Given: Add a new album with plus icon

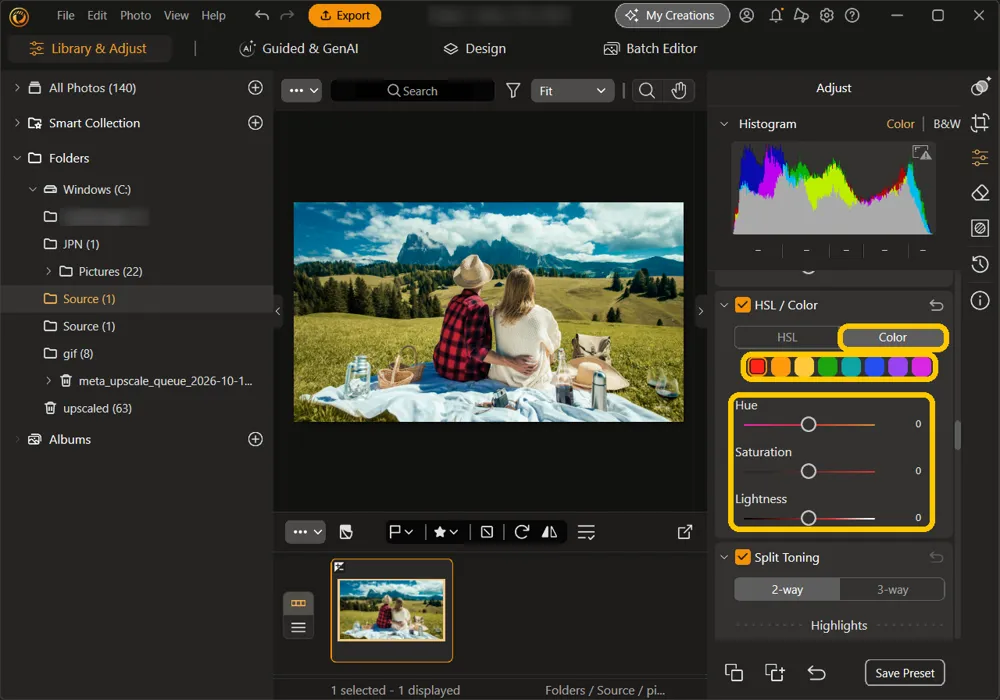Looking at the screenshot, I should [x=255, y=439].
